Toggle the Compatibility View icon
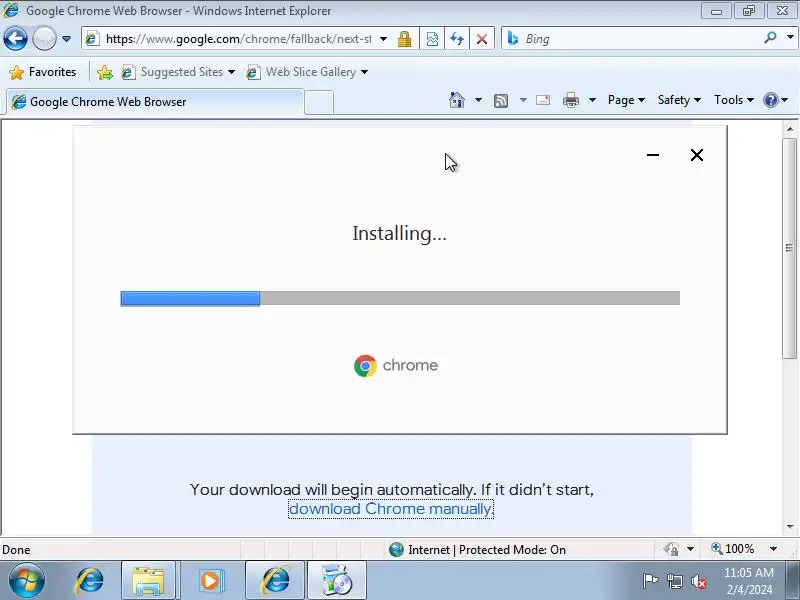 point(432,39)
